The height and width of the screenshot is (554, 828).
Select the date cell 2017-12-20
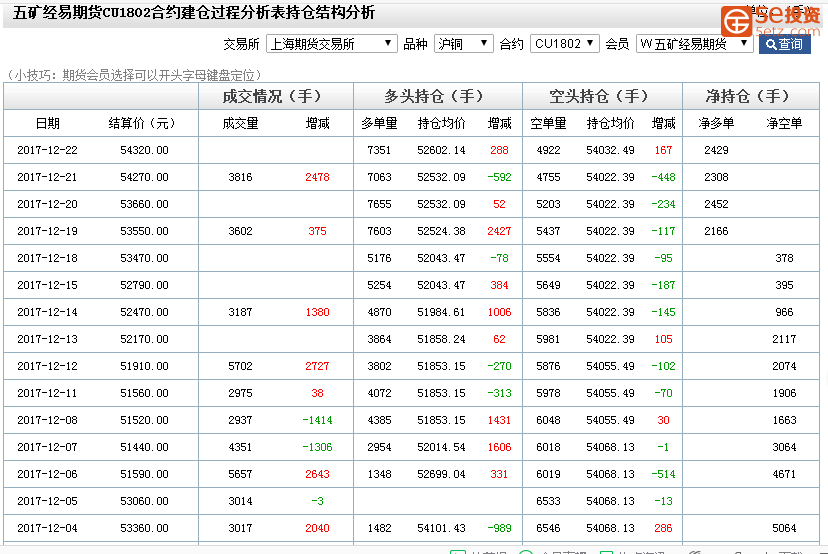pos(48,204)
